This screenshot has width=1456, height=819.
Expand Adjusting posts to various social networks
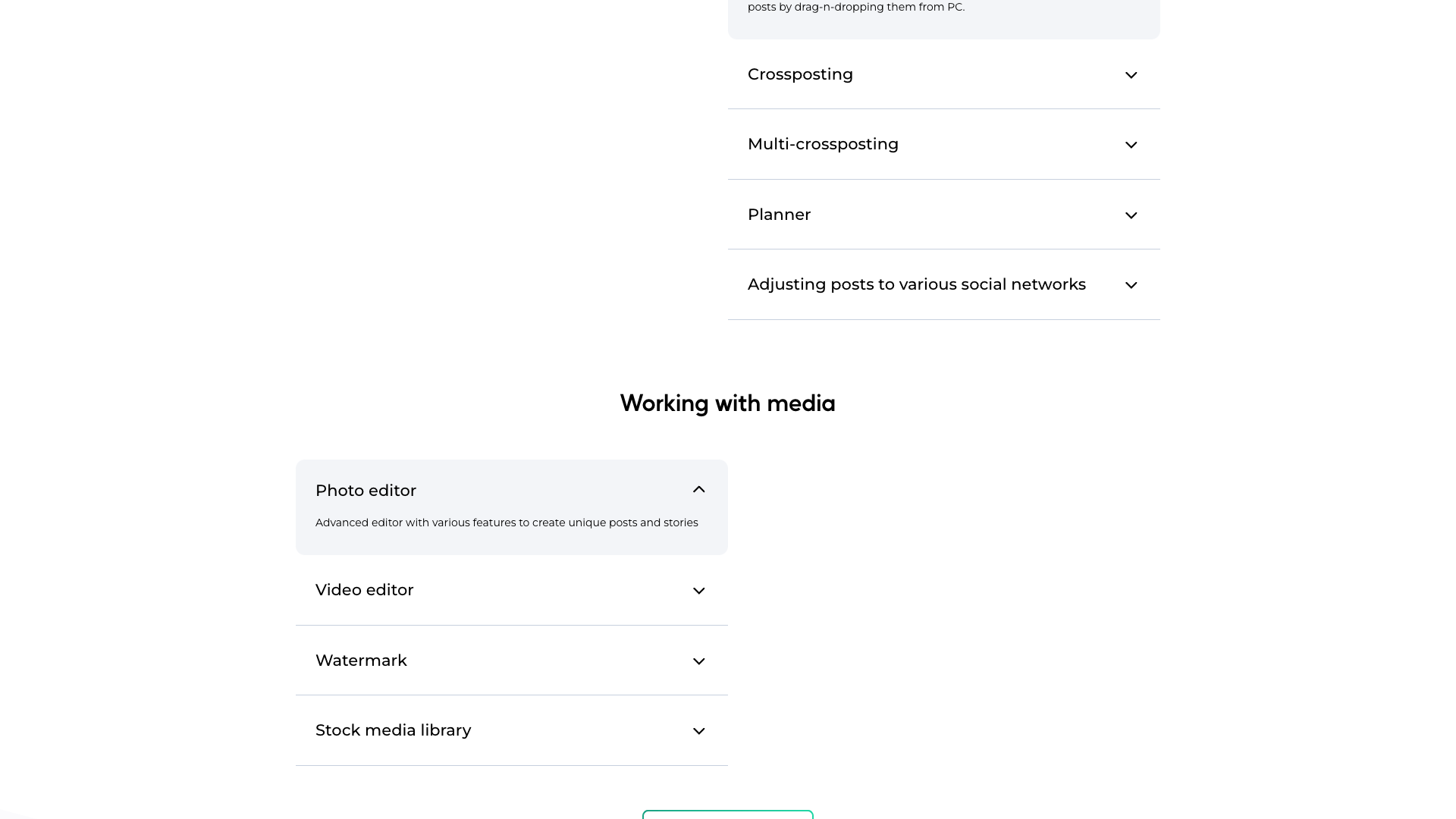click(x=943, y=284)
